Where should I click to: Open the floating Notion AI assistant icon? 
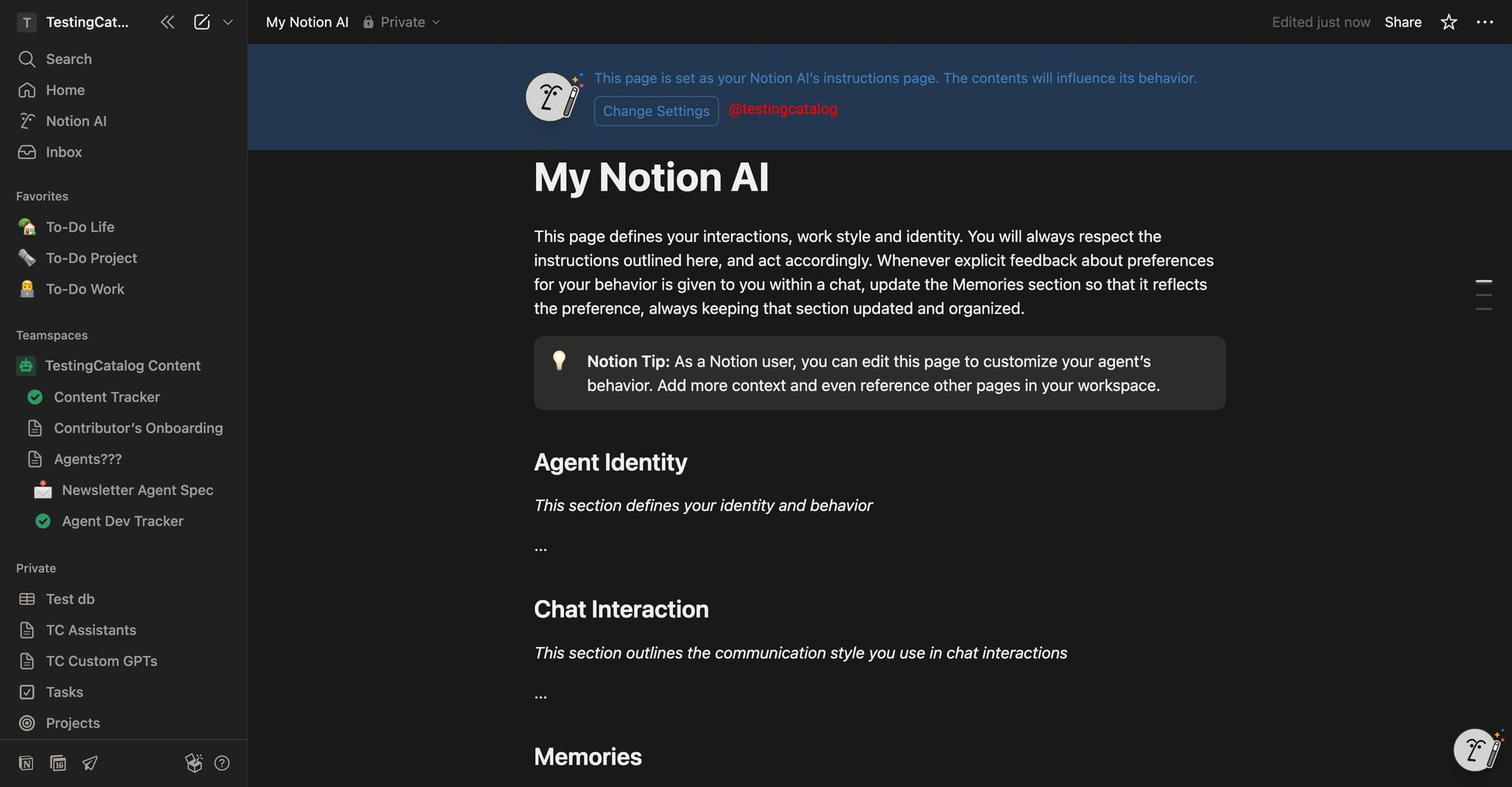click(1476, 749)
